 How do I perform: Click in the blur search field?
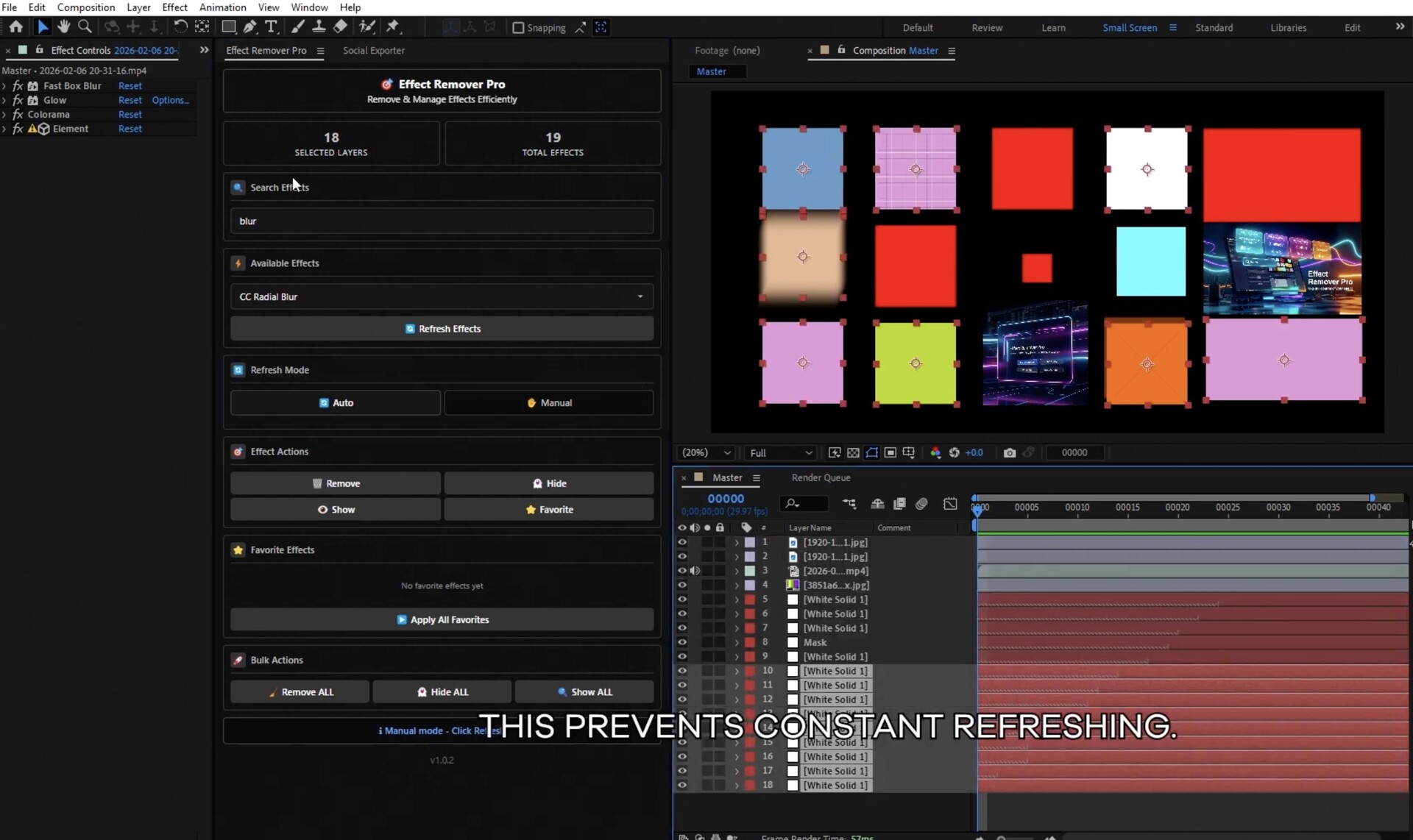coord(442,221)
